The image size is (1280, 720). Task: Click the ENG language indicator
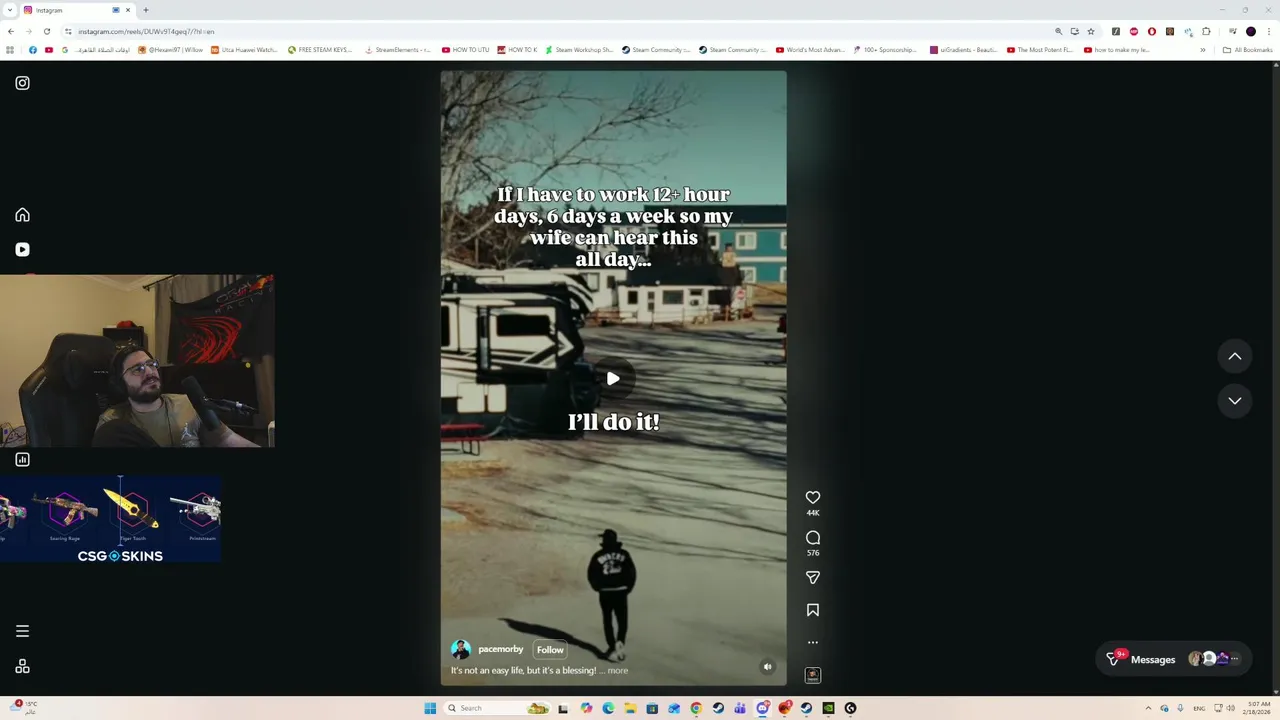(x=1199, y=708)
